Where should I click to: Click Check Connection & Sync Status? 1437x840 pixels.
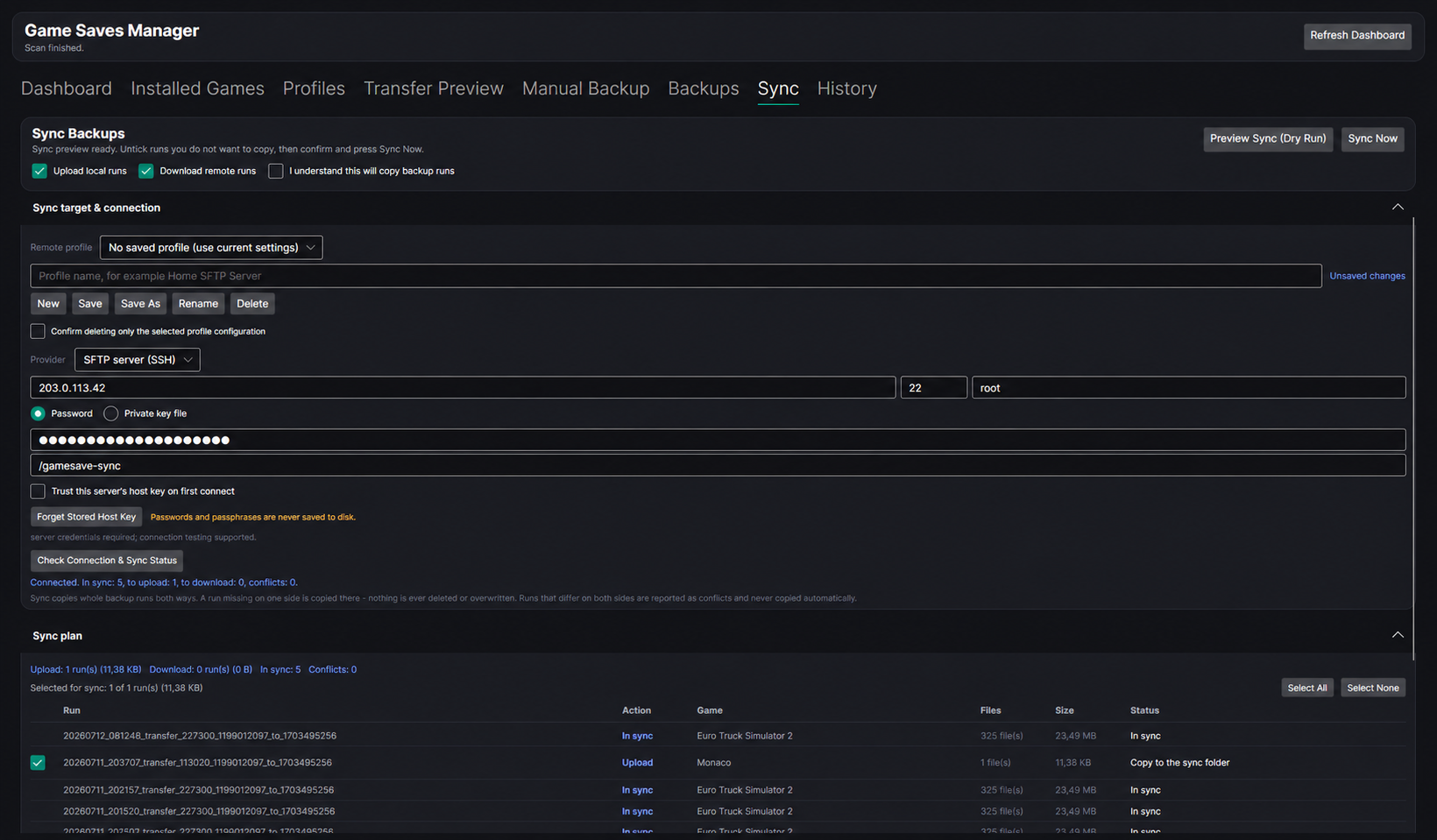[x=107, y=561]
